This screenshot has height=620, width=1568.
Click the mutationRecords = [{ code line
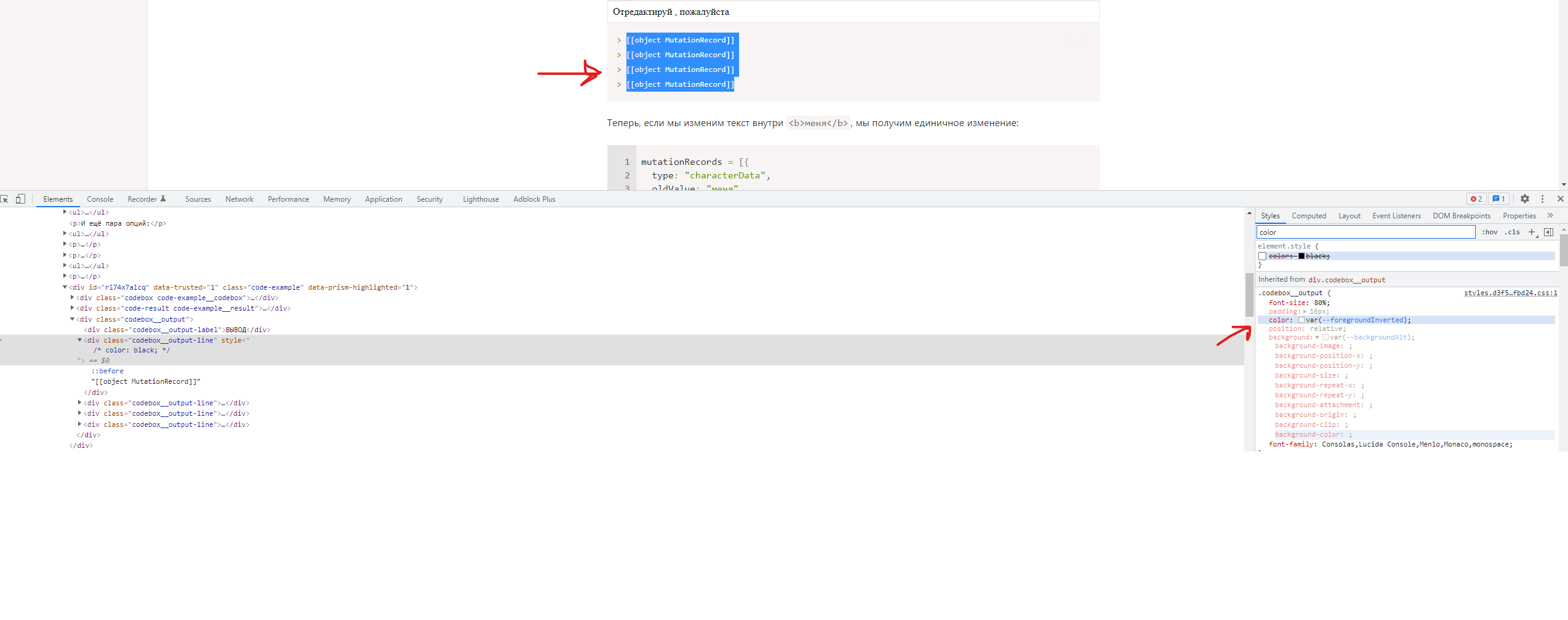[695, 162]
